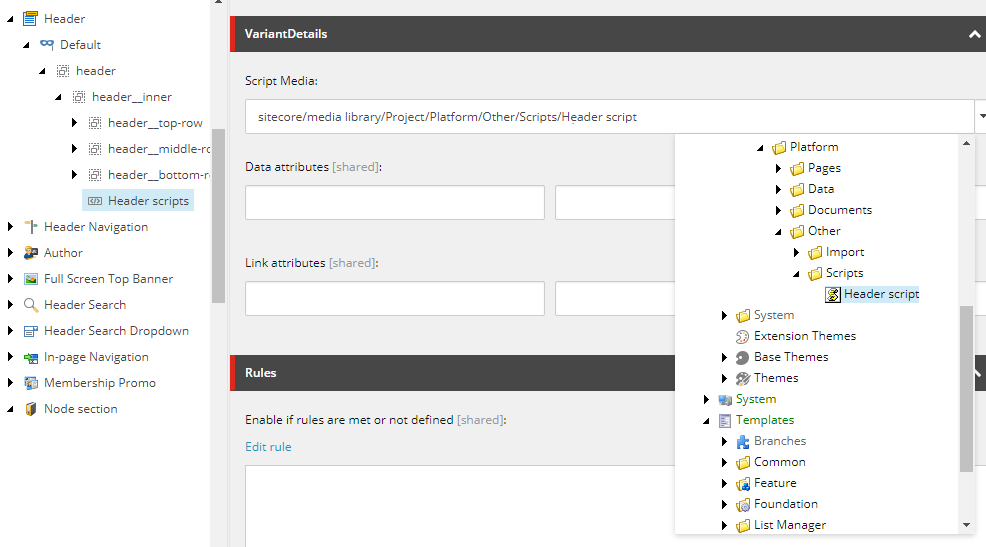Click the Edit rule link
This screenshot has width=986, height=547.
click(268, 447)
